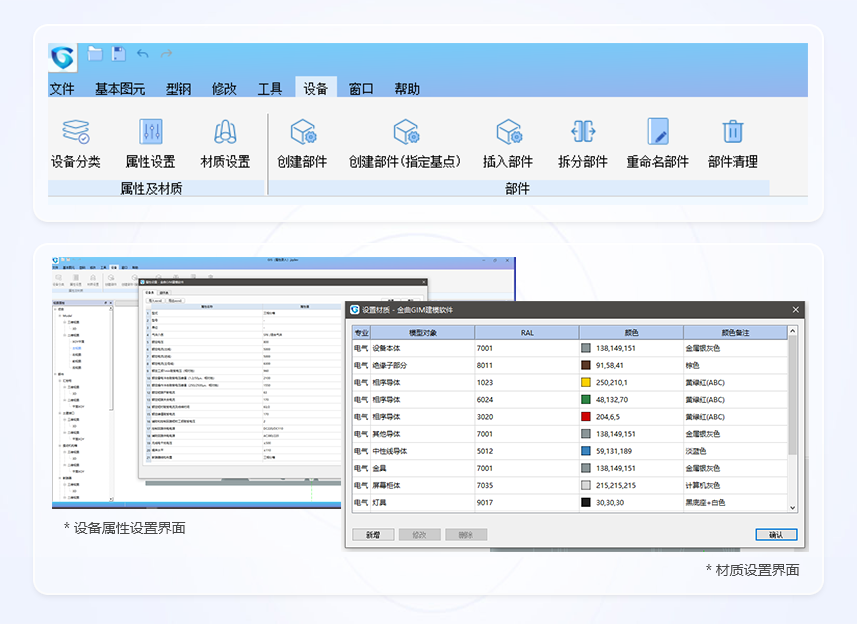The image size is (857, 624).
Task: Click the undo arrow in quick access bar
Action: (143, 54)
